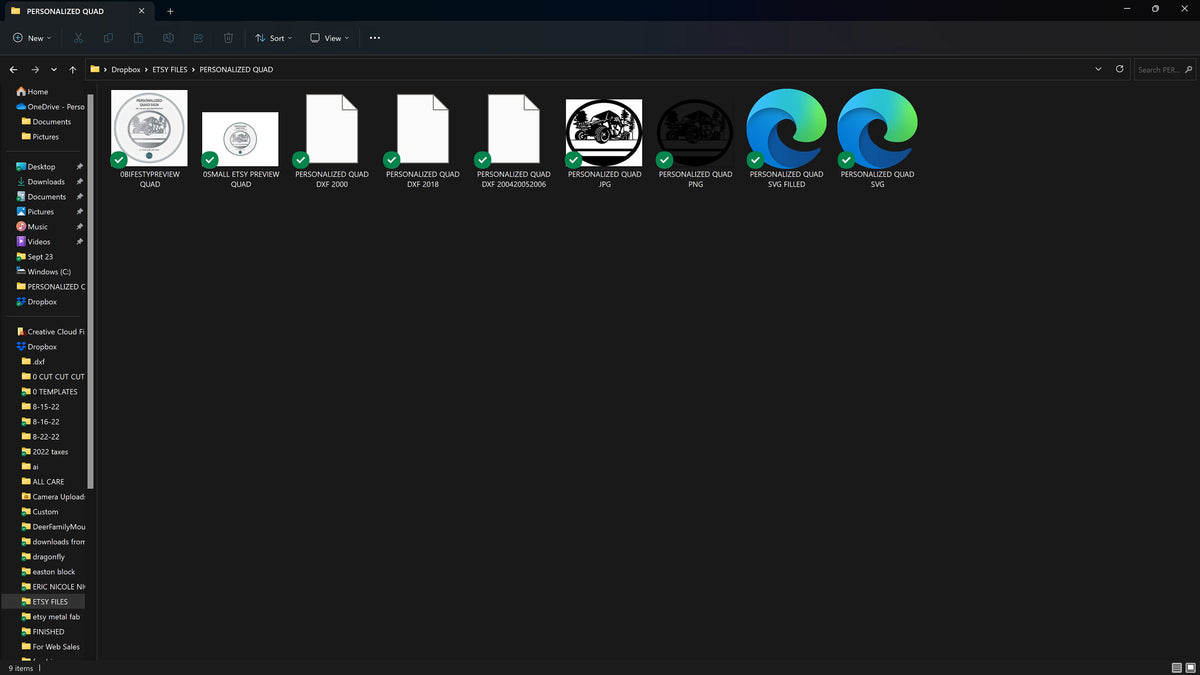
Task: Add a new tab with plus button
Action: [170, 11]
